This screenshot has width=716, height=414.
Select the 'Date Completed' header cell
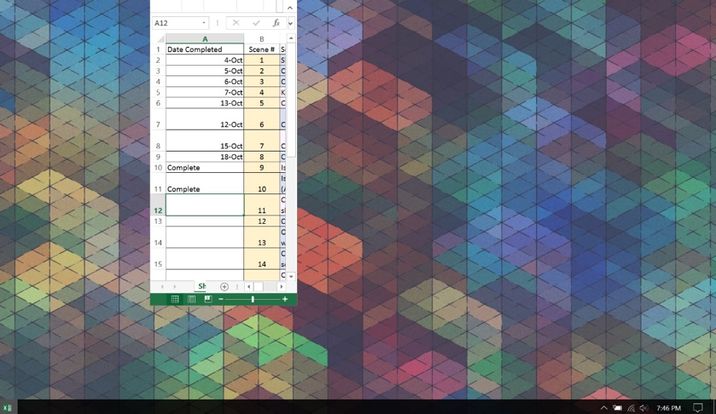(205, 49)
